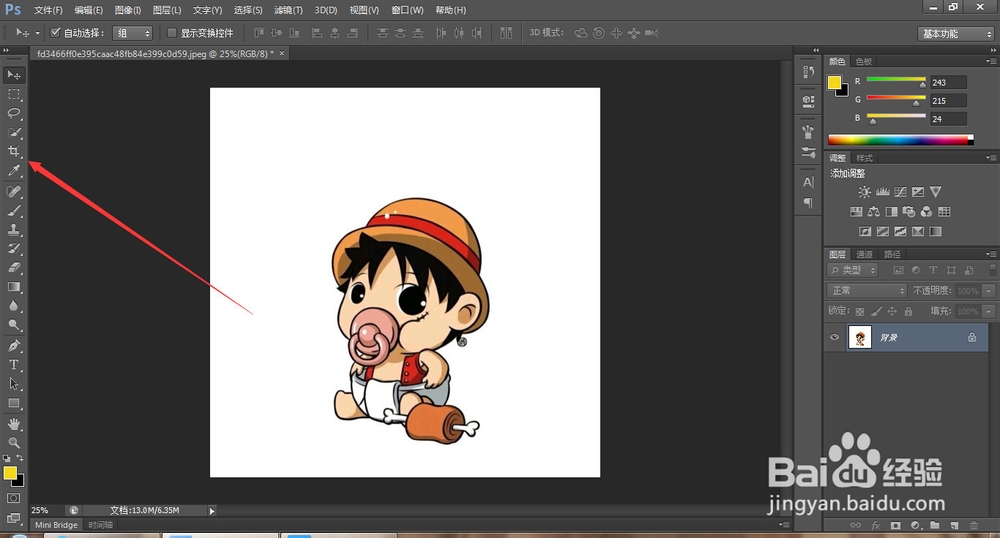Add Curves adjustment
This screenshot has width=1000, height=538.
[901, 192]
